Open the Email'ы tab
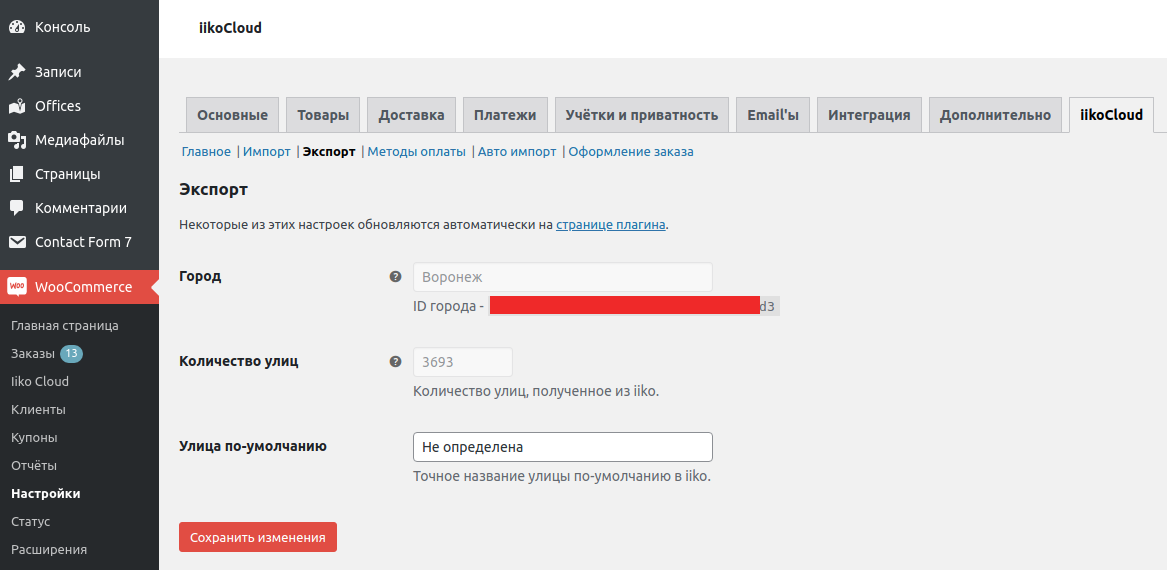Image resolution: width=1167 pixels, height=570 pixels. pyautogui.click(x=773, y=115)
